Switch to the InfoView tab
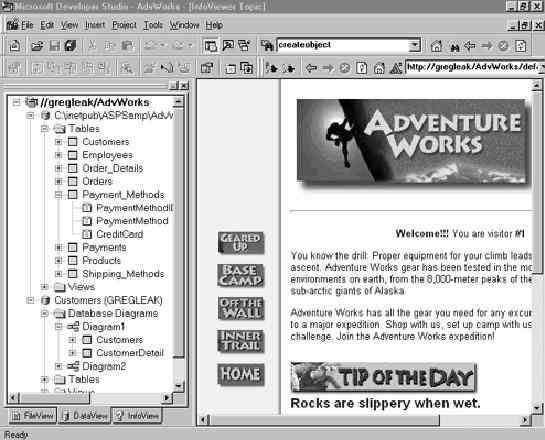Image resolution: width=545 pixels, height=440 pixels. click(x=138, y=415)
